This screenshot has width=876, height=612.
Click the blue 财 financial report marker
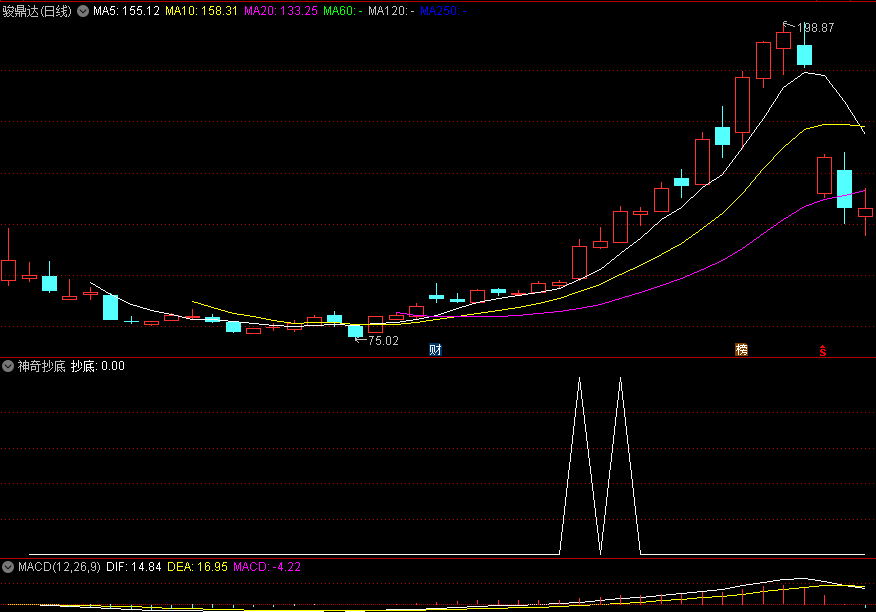pyautogui.click(x=435, y=350)
